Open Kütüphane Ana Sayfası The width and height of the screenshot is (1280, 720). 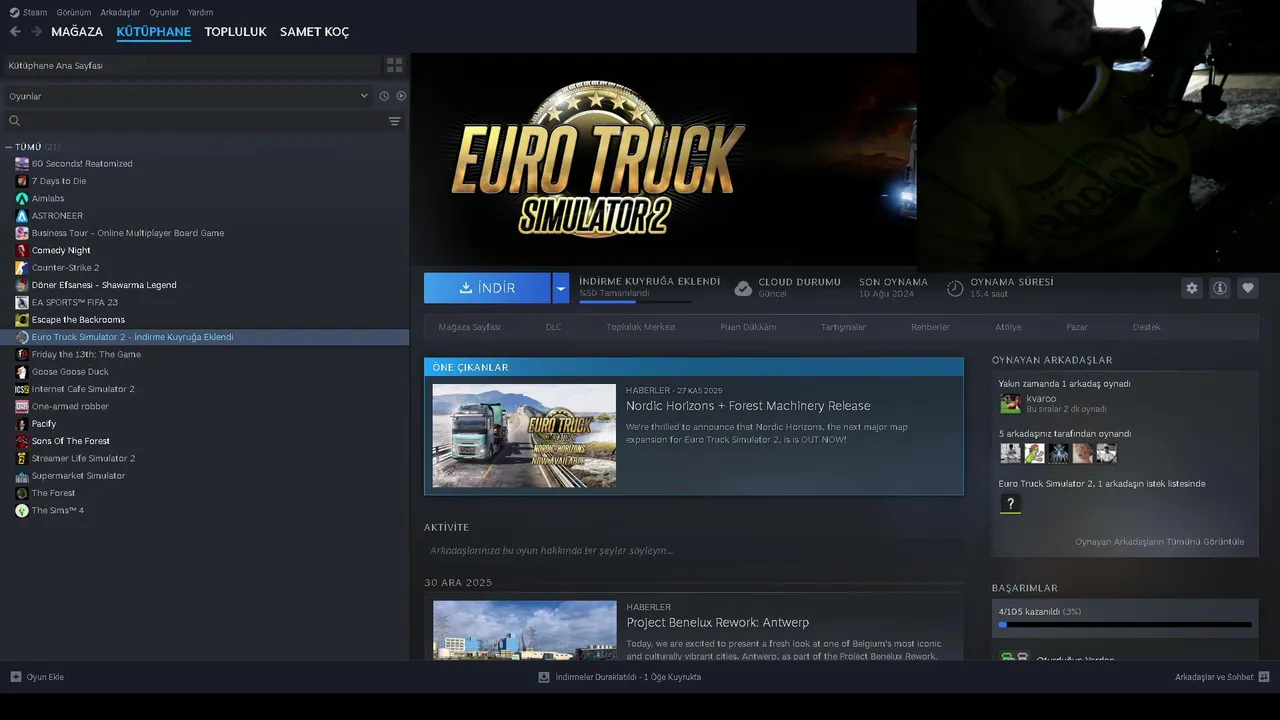tap(192, 65)
